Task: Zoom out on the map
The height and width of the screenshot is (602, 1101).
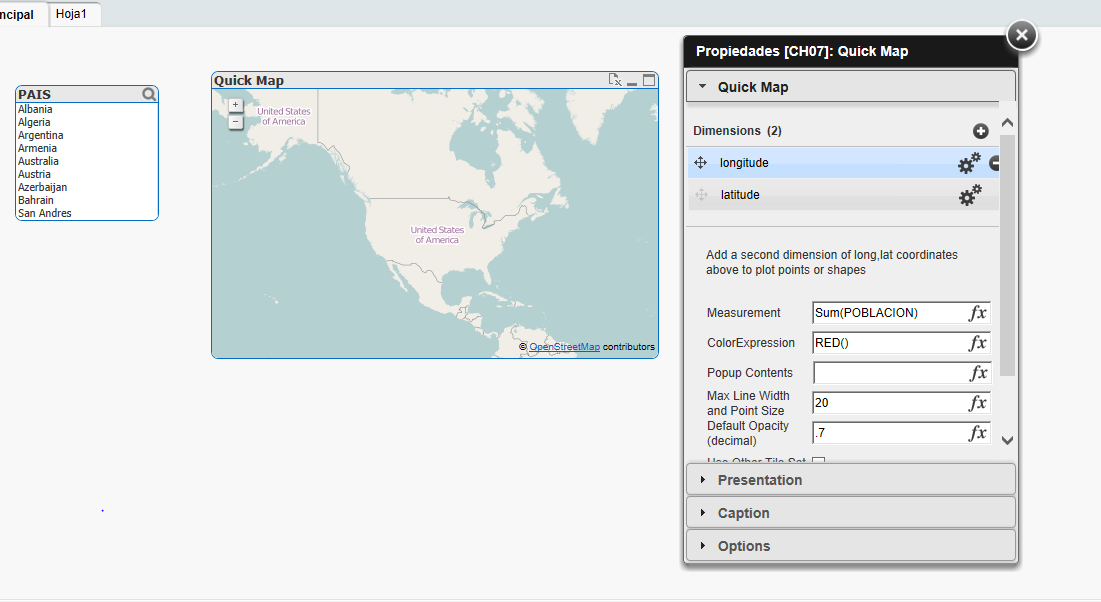Action: 235,122
